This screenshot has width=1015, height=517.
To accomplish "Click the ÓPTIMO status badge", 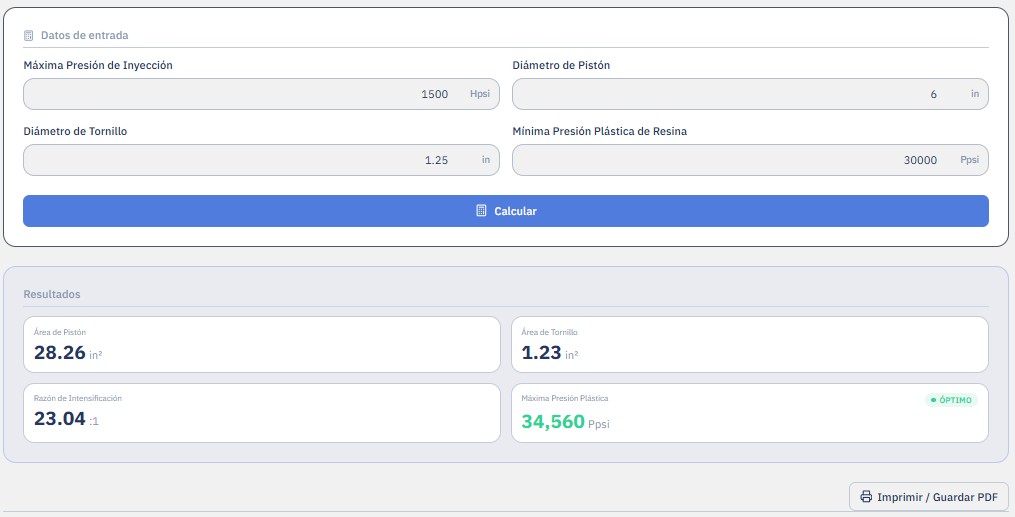I will tap(951, 400).
